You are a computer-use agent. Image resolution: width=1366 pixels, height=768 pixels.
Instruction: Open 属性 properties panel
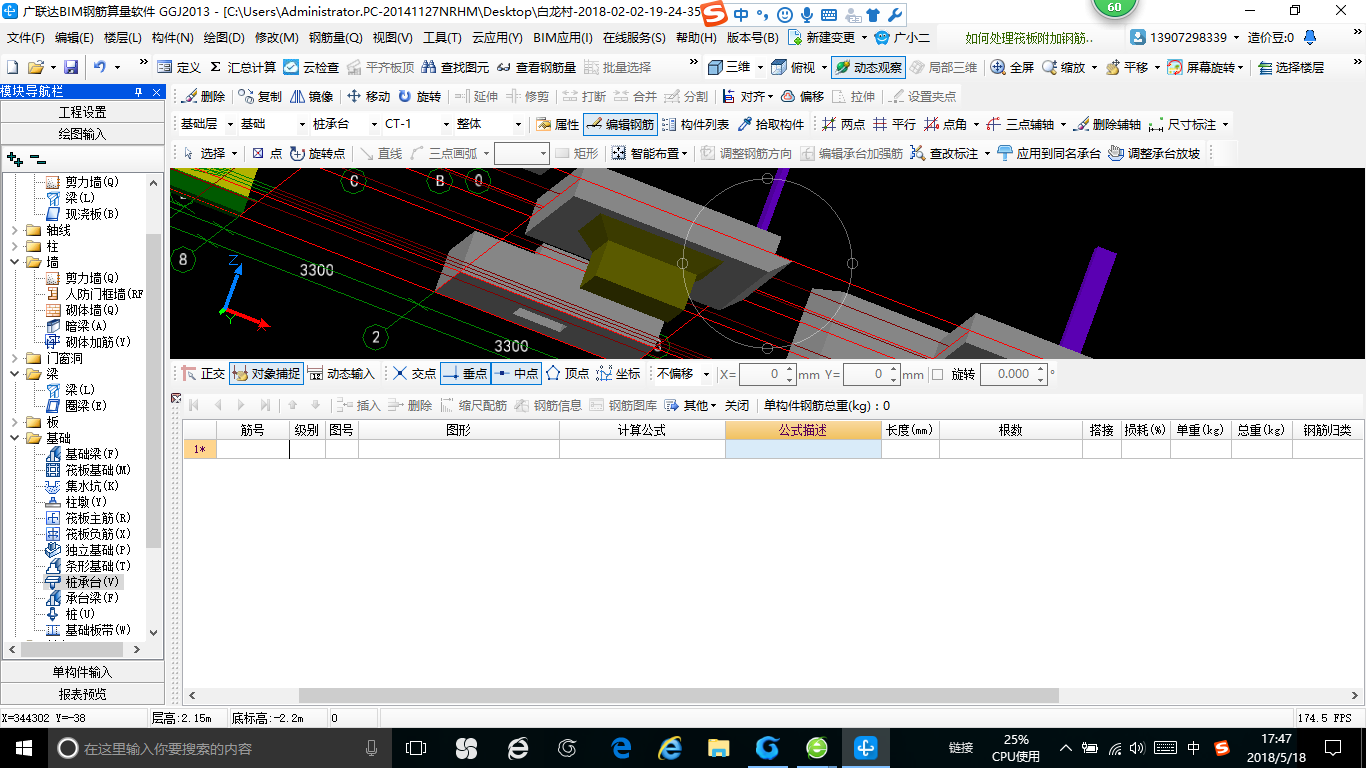click(x=557, y=125)
